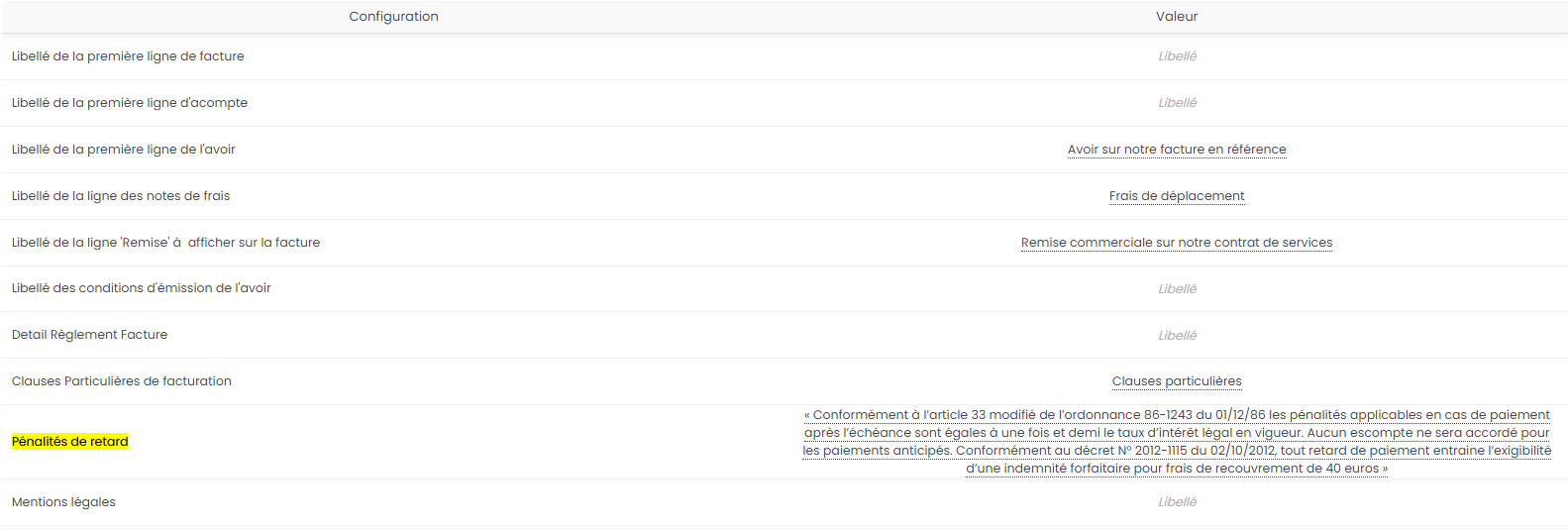
Task: Select the 'Remise' à afficher sur la facture label
Action: tap(165, 243)
